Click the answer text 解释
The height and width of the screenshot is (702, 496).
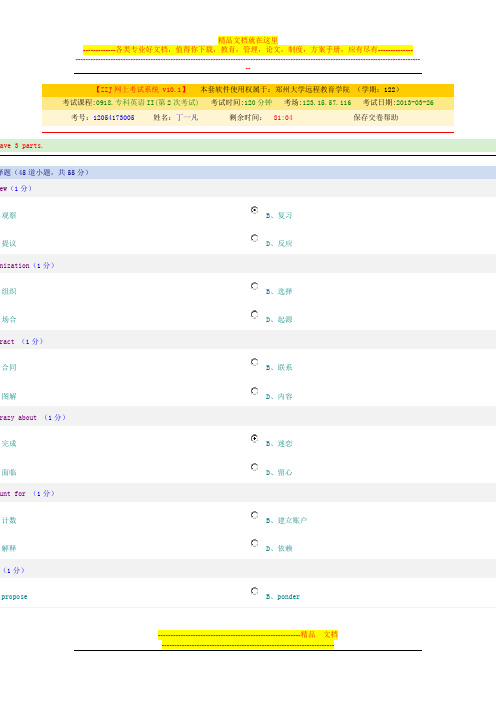(9, 548)
